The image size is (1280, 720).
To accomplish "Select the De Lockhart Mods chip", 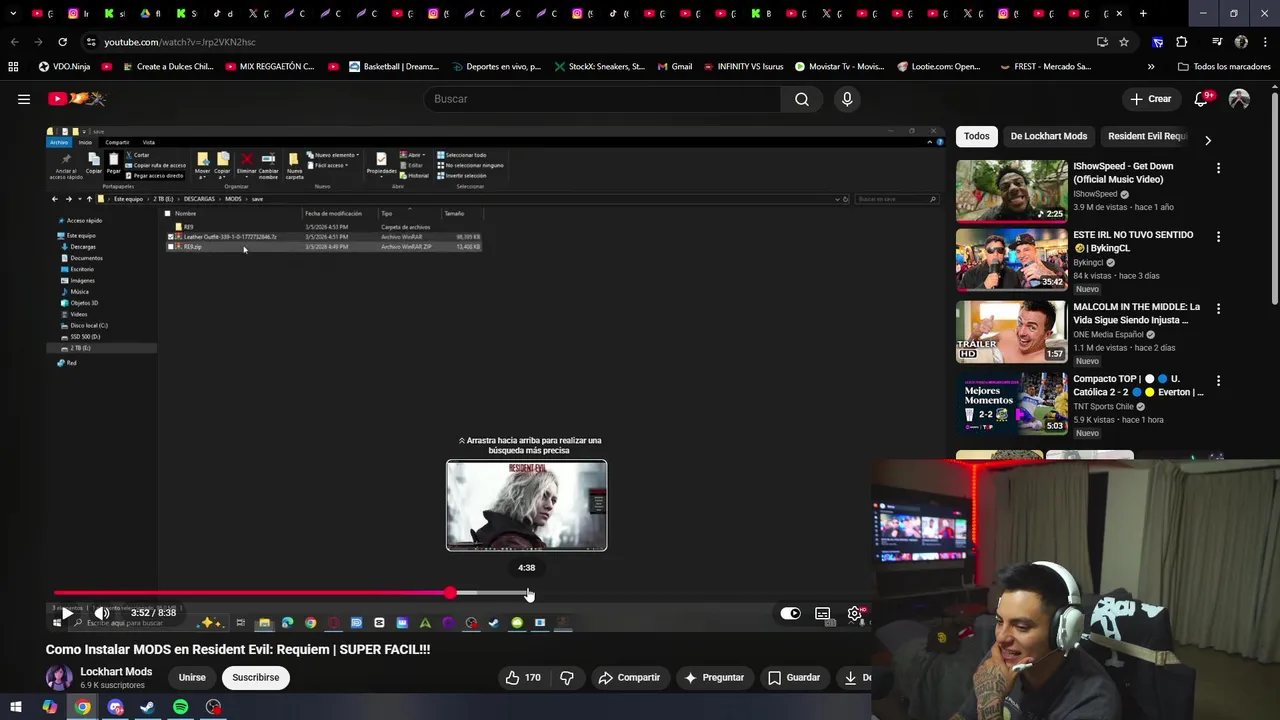I will [1049, 136].
